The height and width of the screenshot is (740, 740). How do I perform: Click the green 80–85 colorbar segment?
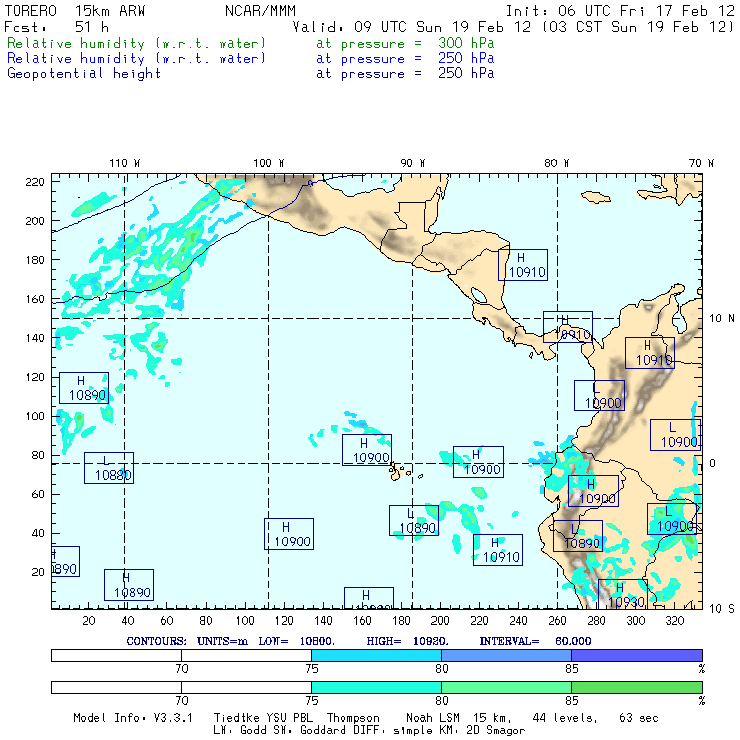click(x=506, y=688)
